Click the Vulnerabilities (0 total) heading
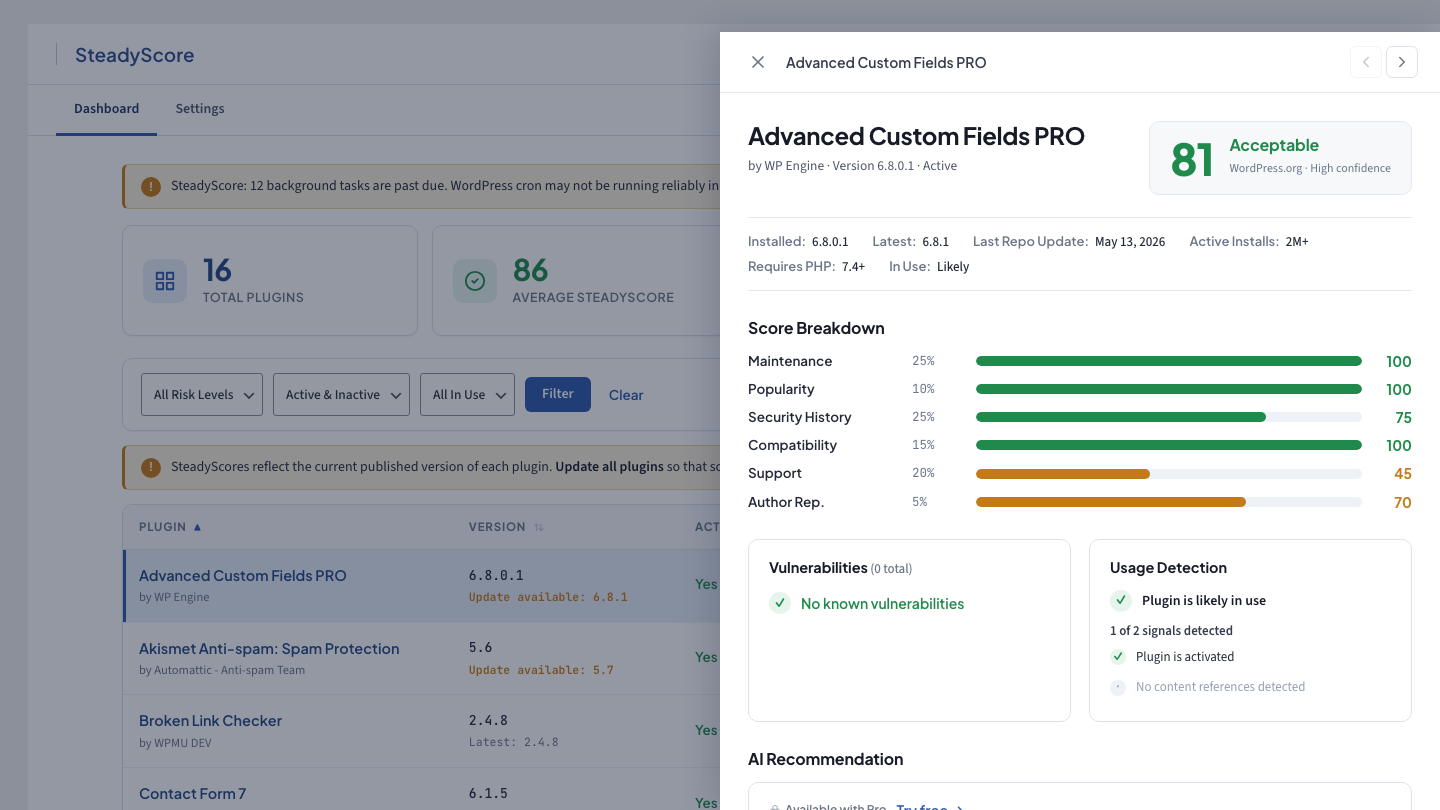The height and width of the screenshot is (810, 1440). pos(840,568)
